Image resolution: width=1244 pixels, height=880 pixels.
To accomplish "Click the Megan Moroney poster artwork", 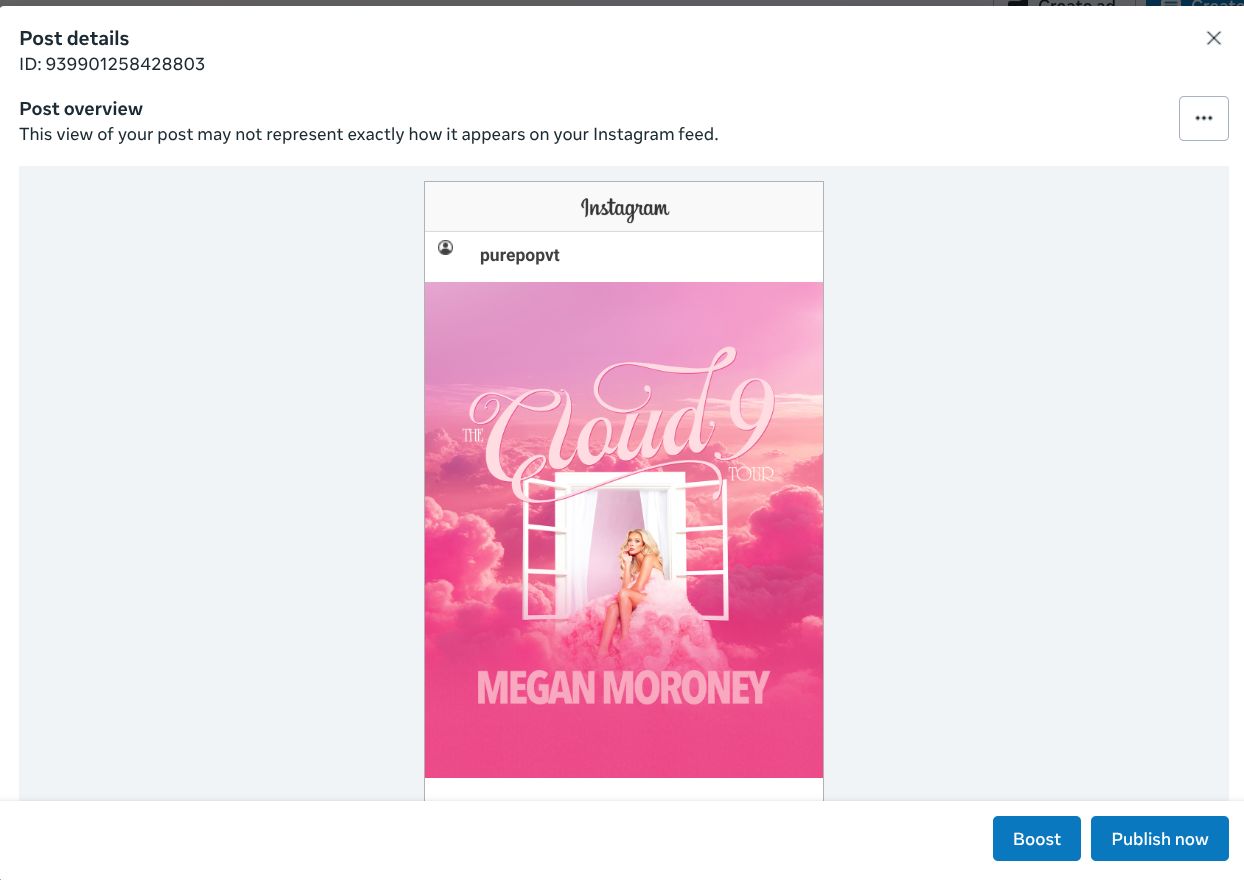I will (623, 528).
